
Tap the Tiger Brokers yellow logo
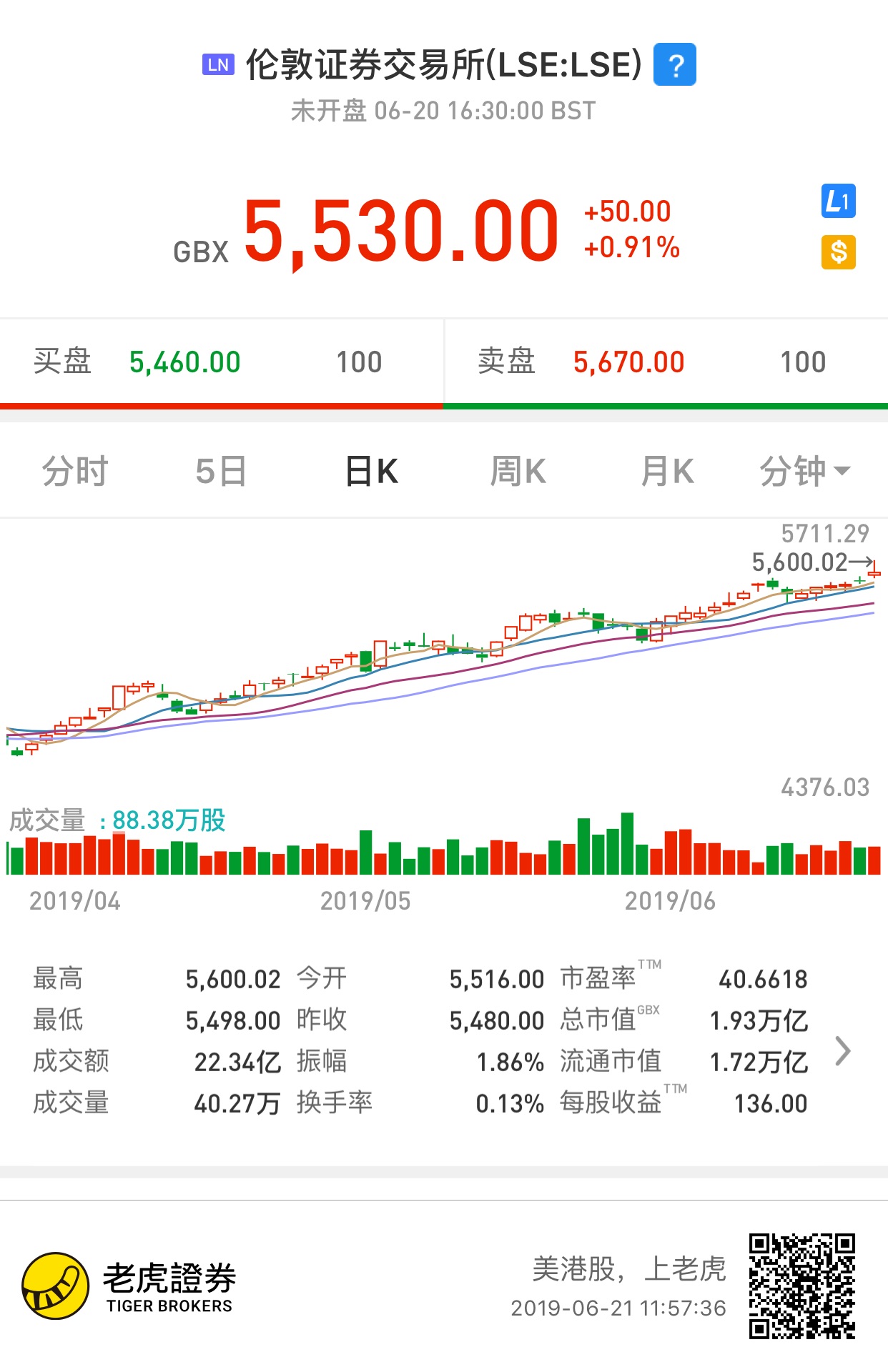point(56,1286)
